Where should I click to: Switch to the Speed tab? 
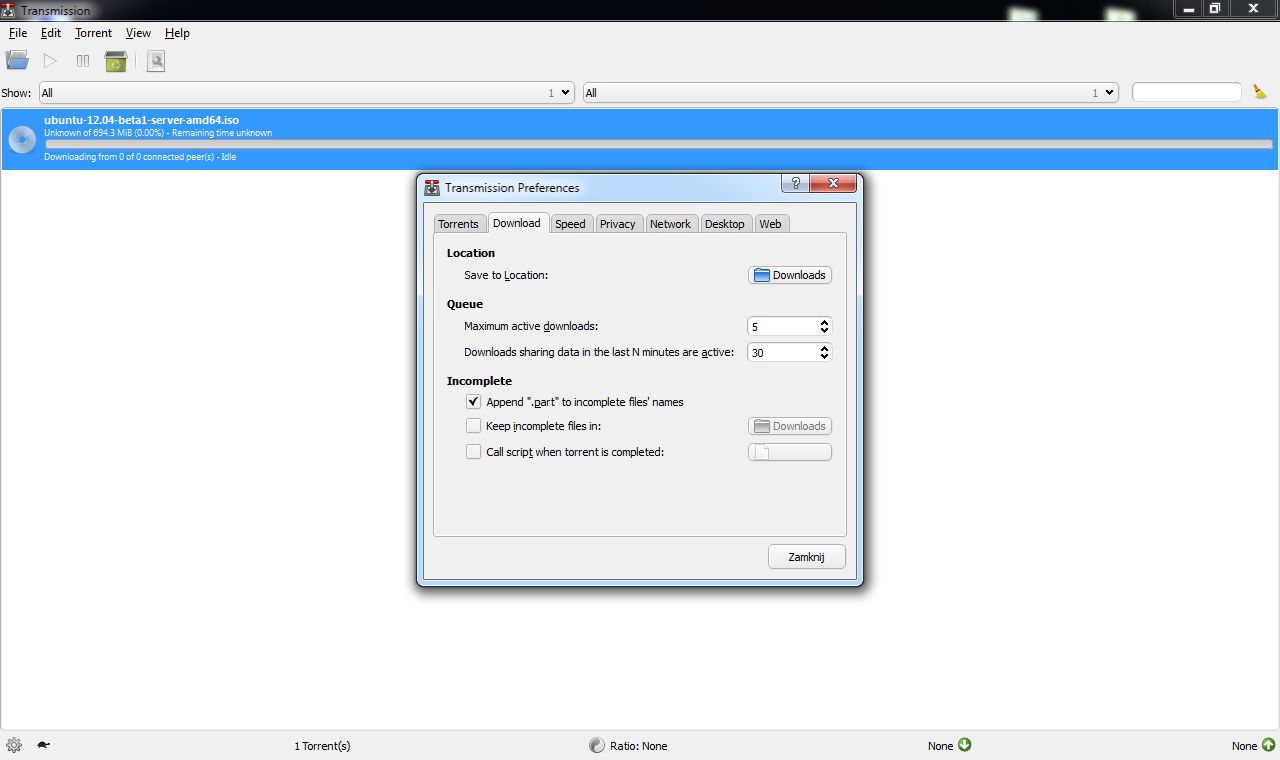tap(570, 224)
